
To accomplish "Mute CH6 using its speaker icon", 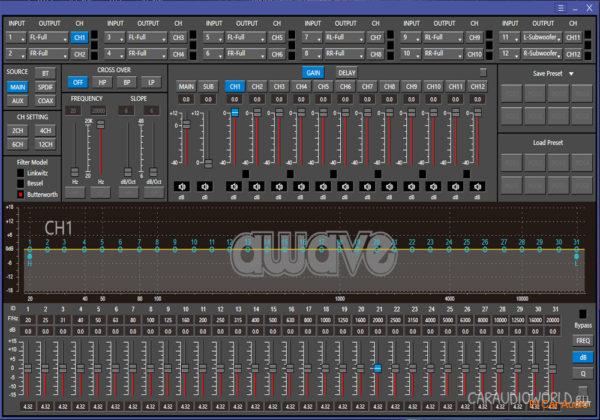I will [x=345, y=187].
